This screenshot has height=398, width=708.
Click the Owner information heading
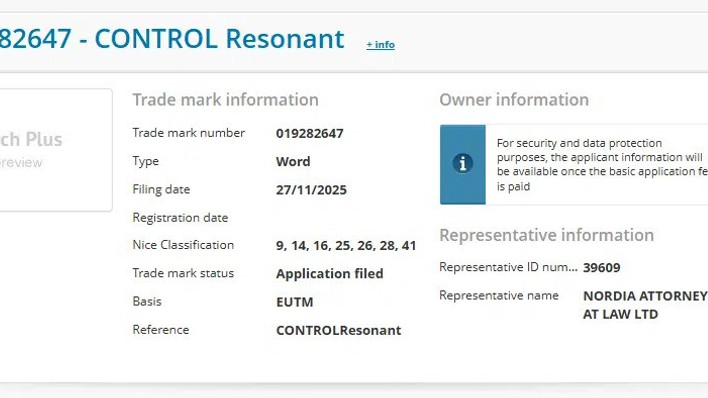[x=514, y=100]
